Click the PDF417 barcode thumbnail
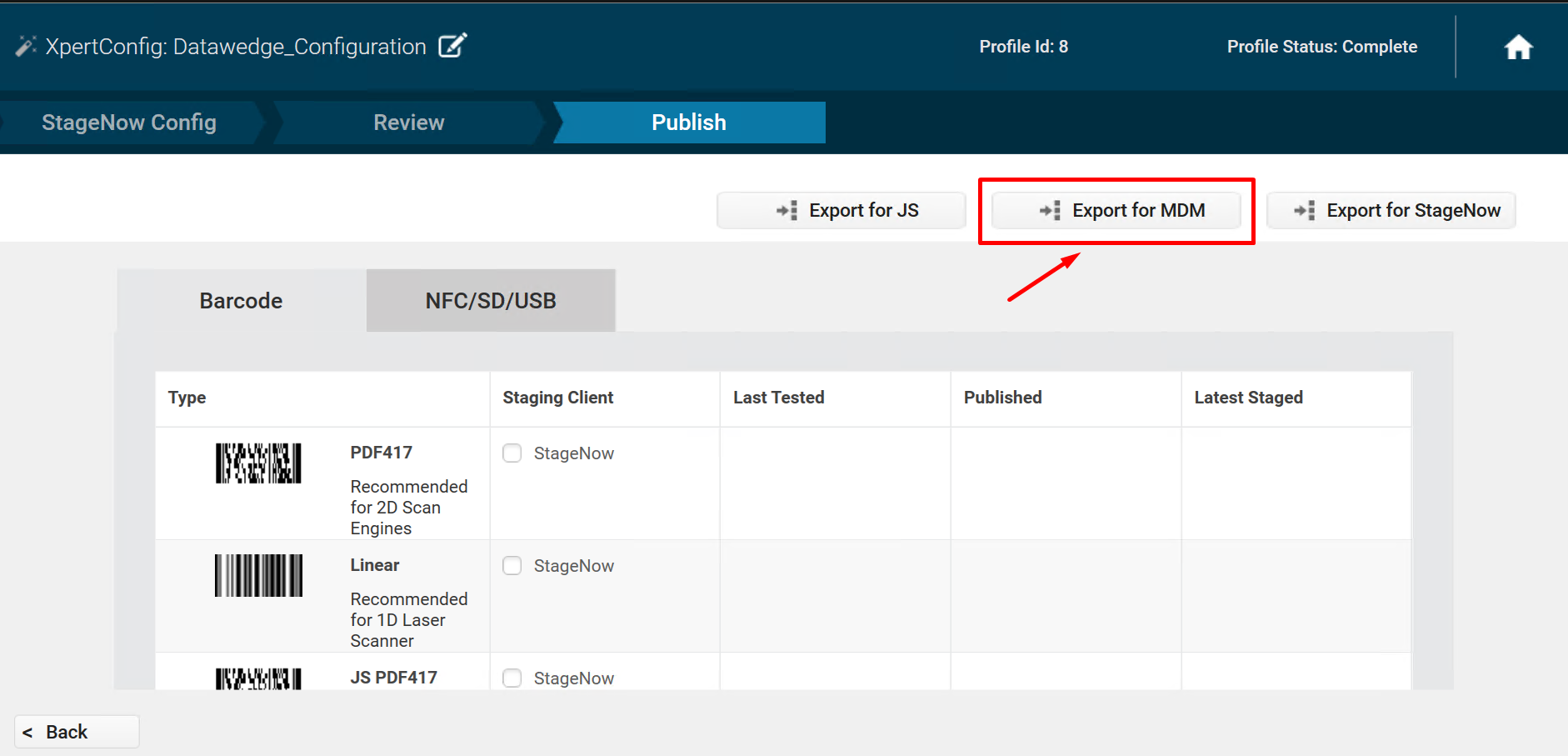The height and width of the screenshot is (756, 1568). pyautogui.click(x=258, y=463)
